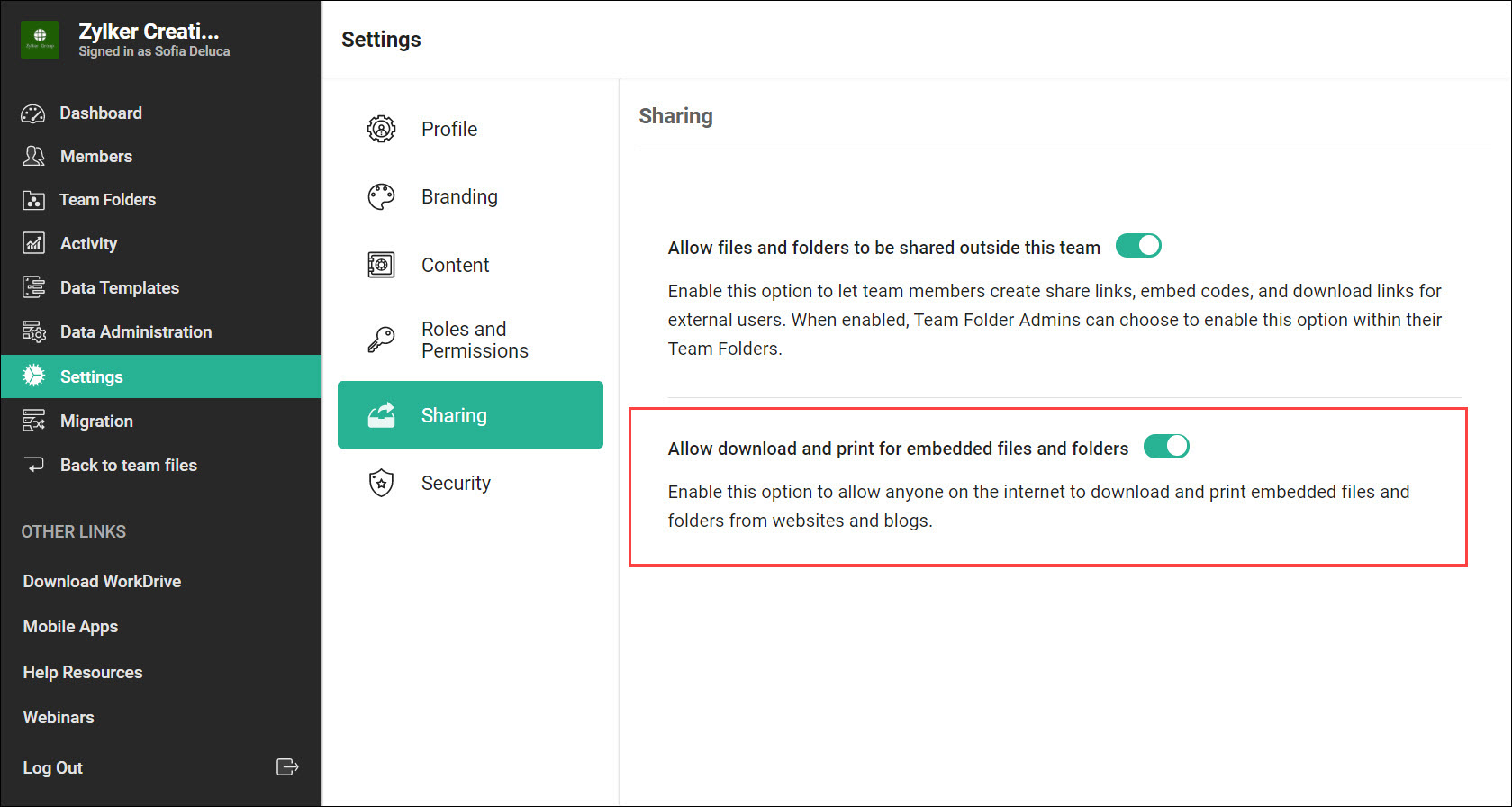Open the Help Resources link
The height and width of the screenshot is (807, 1512).
[83, 672]
